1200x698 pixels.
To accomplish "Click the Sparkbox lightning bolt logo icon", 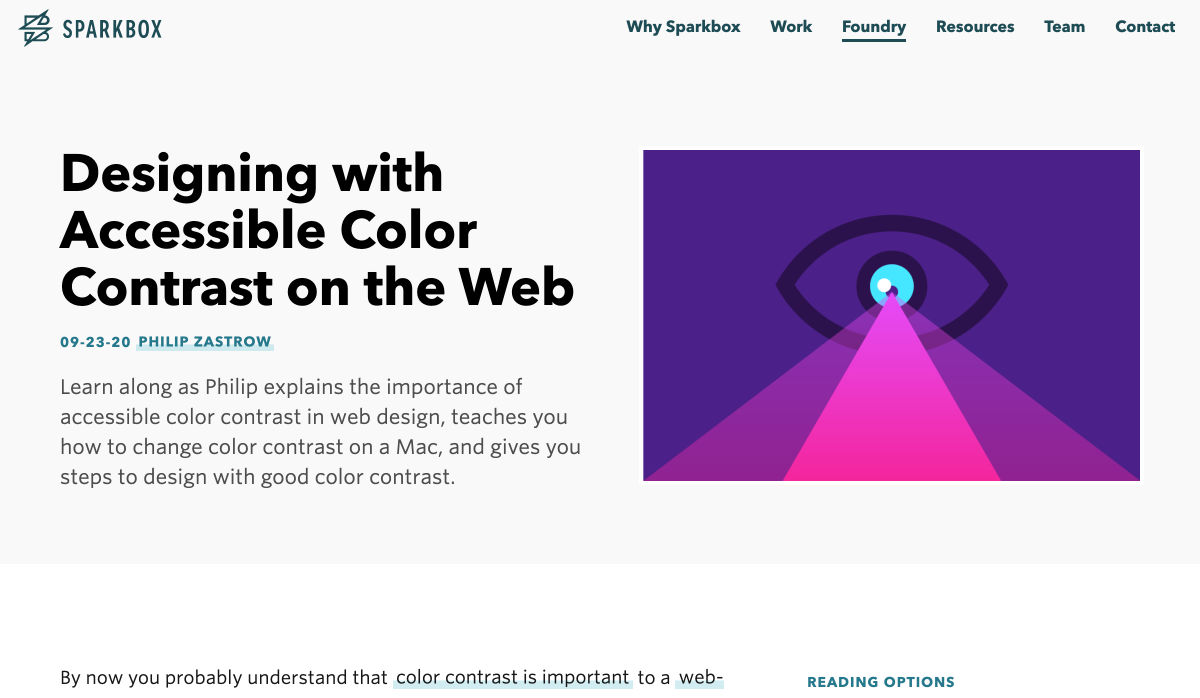I will tap(35, 28).
